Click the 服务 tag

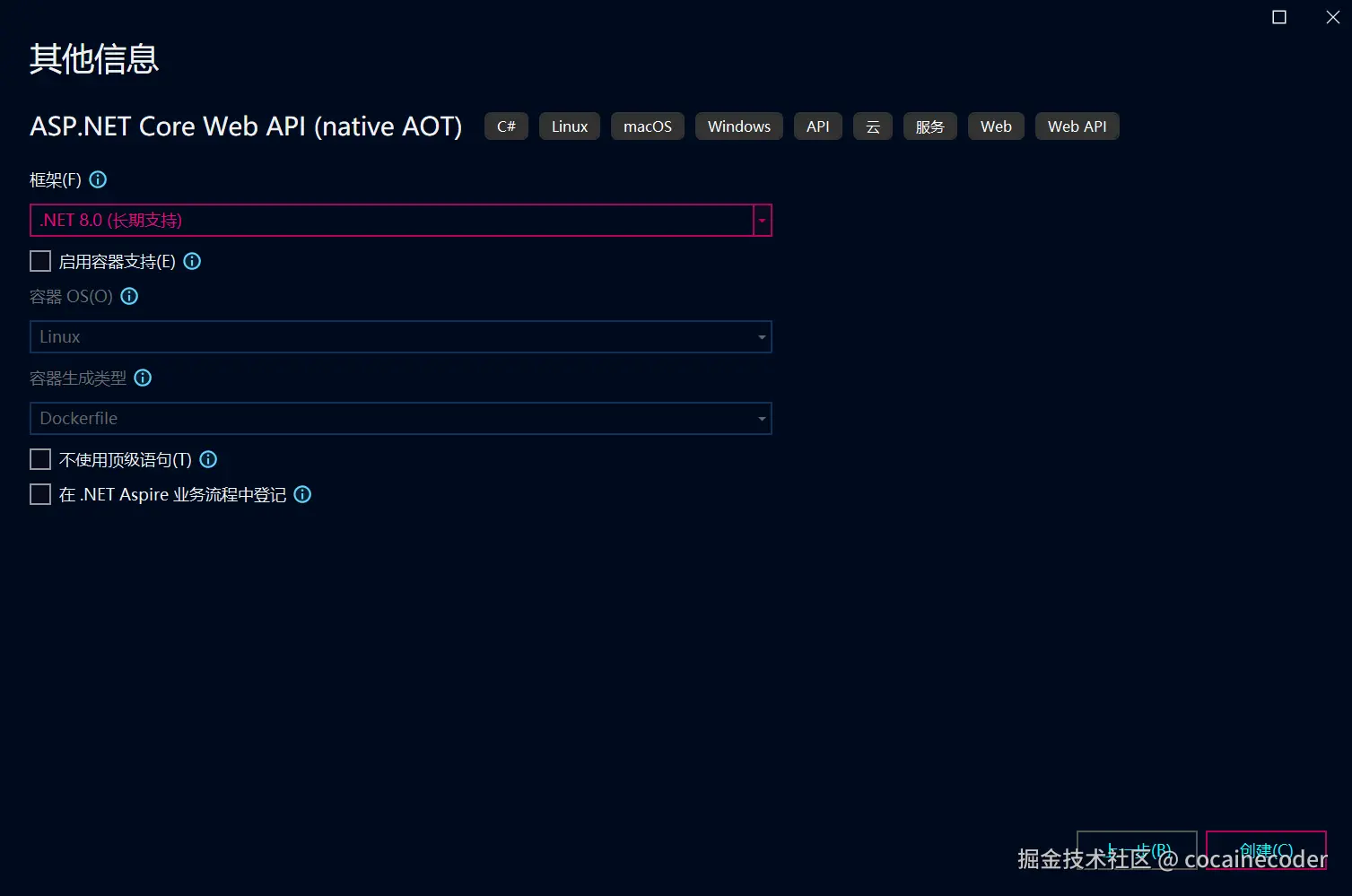click(930, 126)
